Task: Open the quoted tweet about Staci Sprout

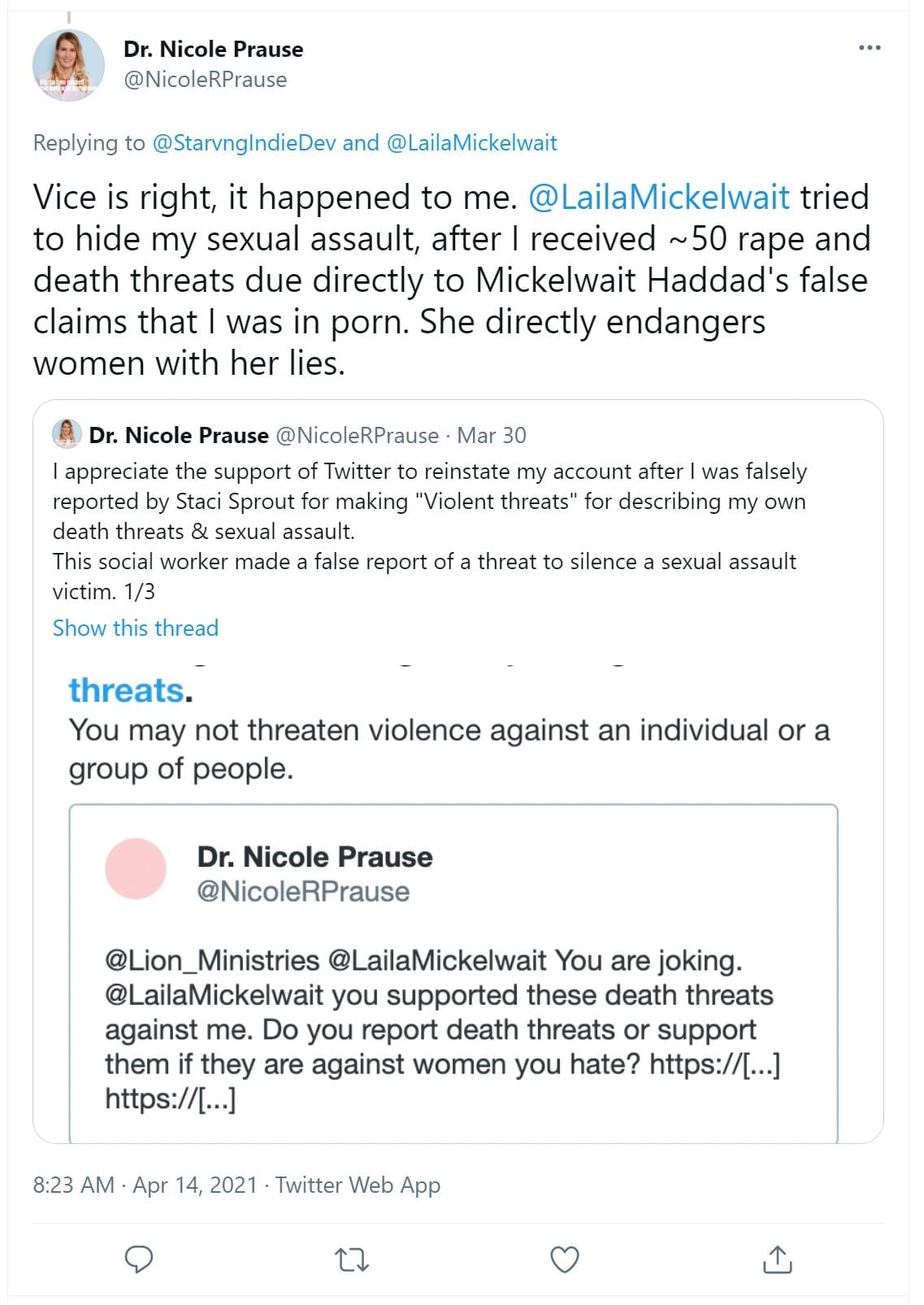Action: point(429,531)
